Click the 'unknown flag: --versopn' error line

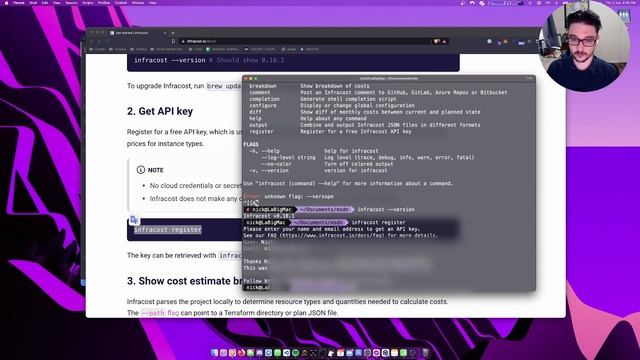point(289,196)
